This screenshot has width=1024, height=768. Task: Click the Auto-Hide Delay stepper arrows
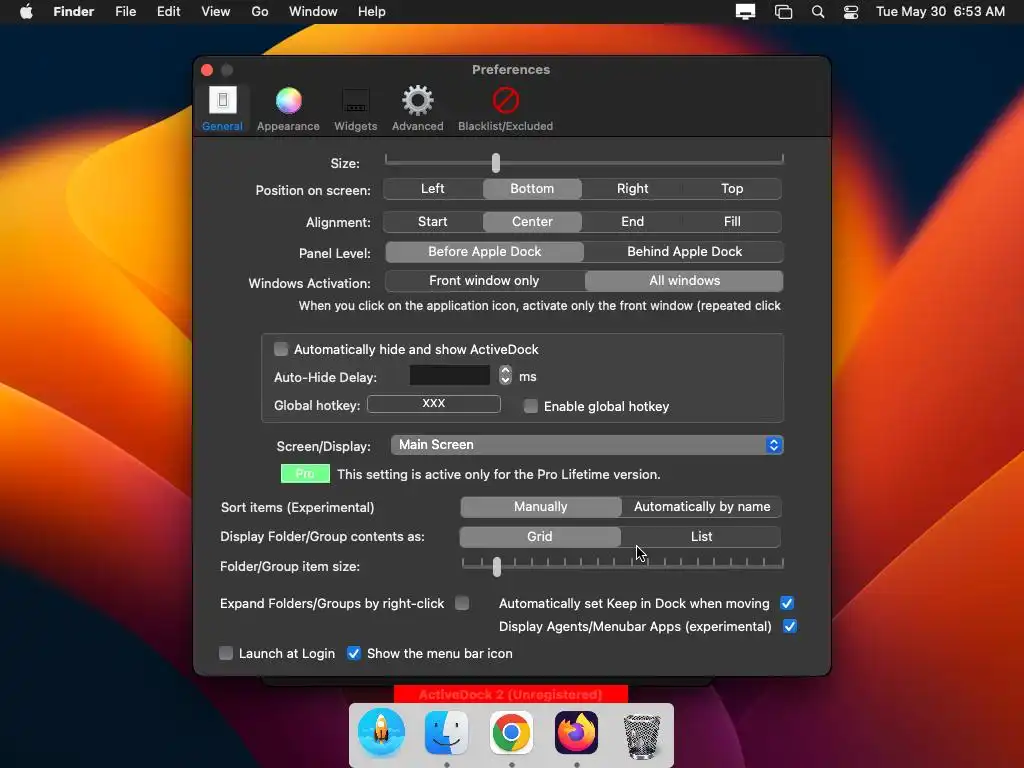tap(505, 375)
